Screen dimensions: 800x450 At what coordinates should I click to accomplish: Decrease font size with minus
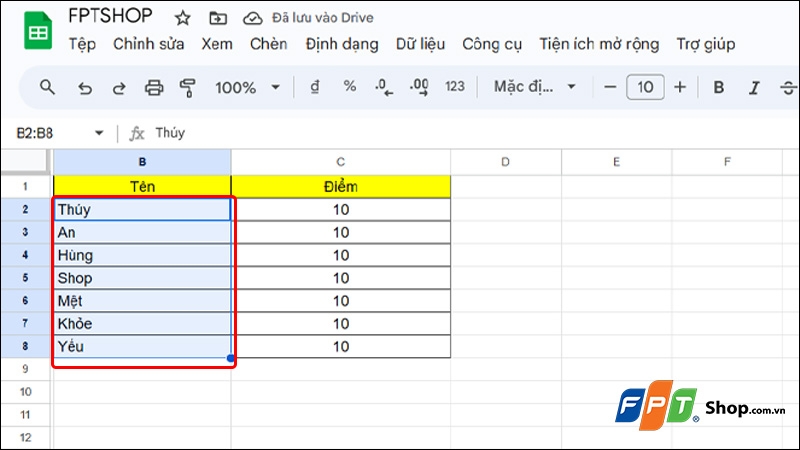pyautogui.click(x=610, y=87)
